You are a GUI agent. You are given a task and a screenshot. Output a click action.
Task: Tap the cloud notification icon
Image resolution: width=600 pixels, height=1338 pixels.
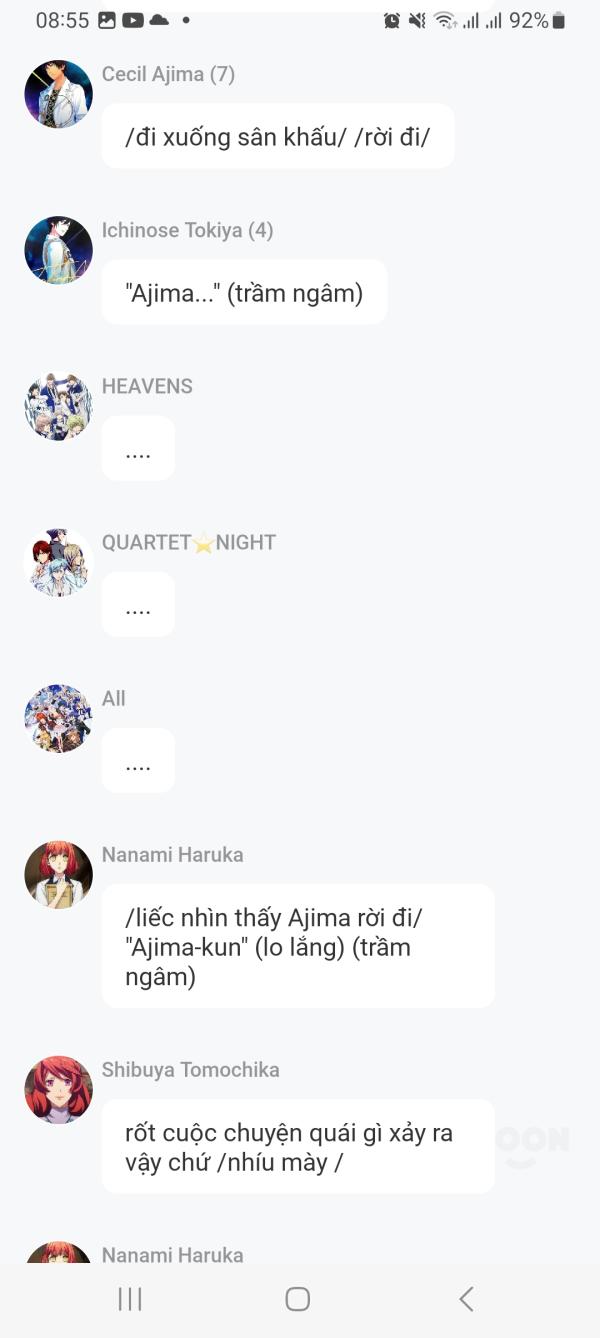(159, 20)
